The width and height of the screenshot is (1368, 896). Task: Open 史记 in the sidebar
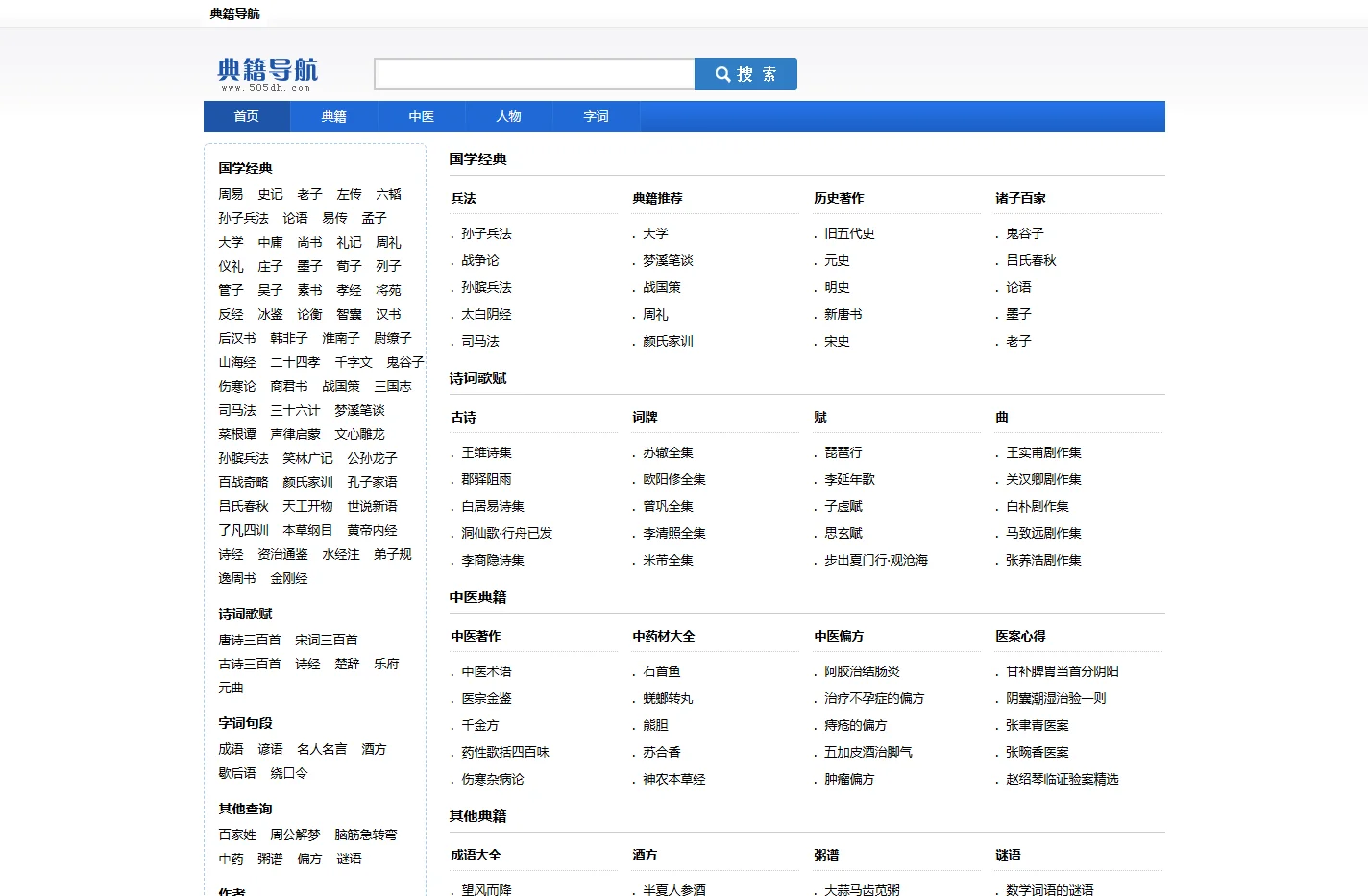[270, 194]
